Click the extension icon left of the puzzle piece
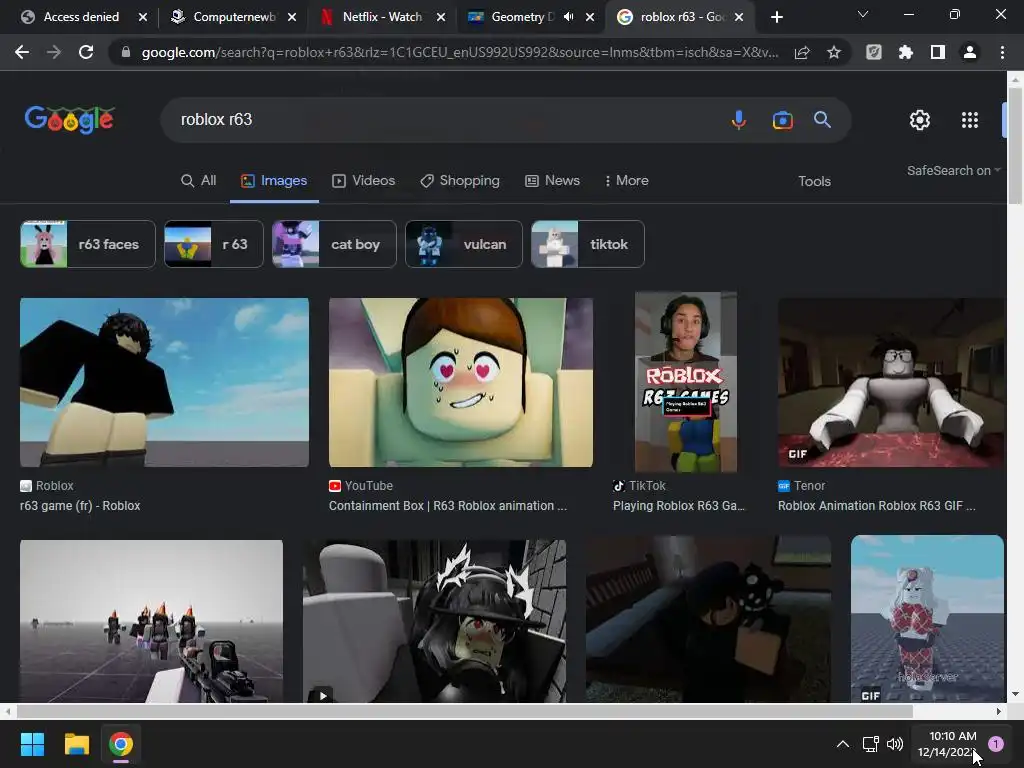 [x=874, y=52]
